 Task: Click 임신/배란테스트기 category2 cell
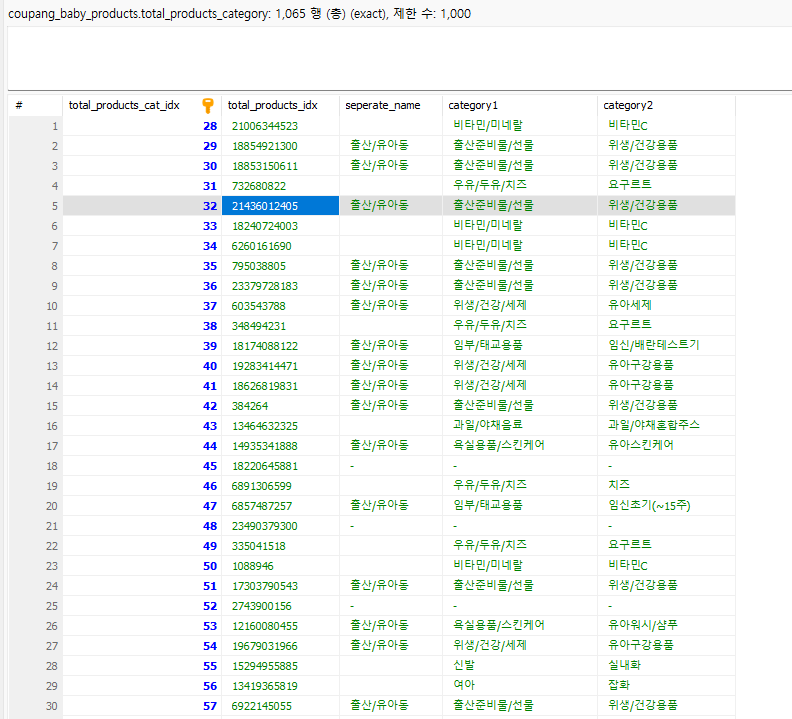[666, 345]
